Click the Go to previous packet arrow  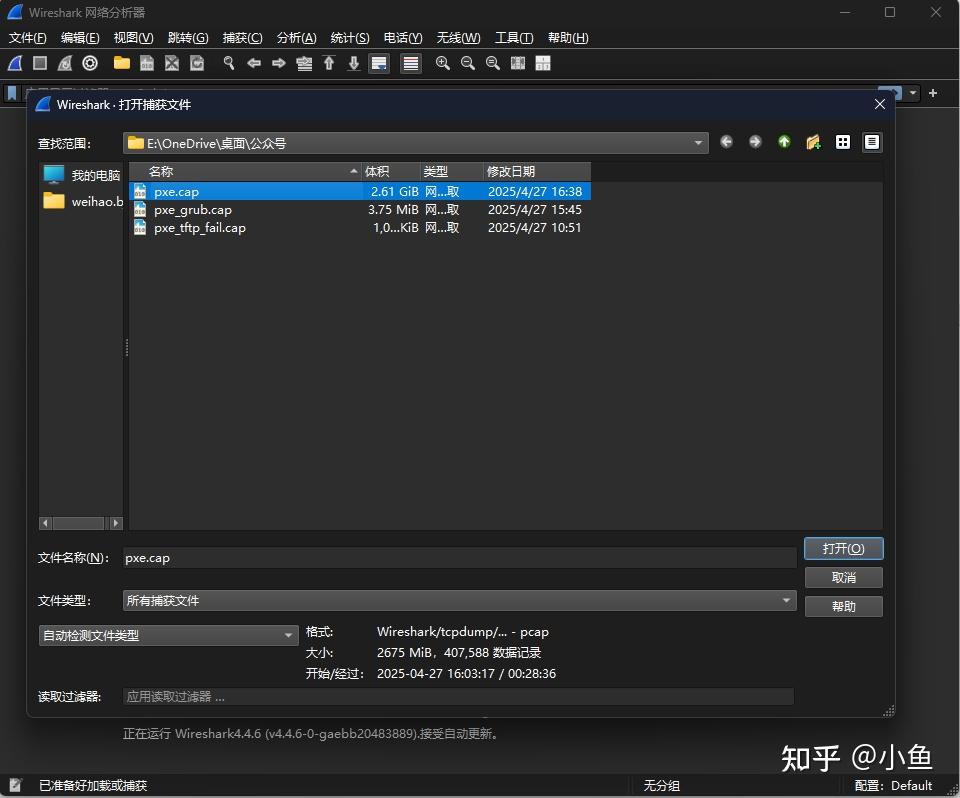tap(253, 63)
